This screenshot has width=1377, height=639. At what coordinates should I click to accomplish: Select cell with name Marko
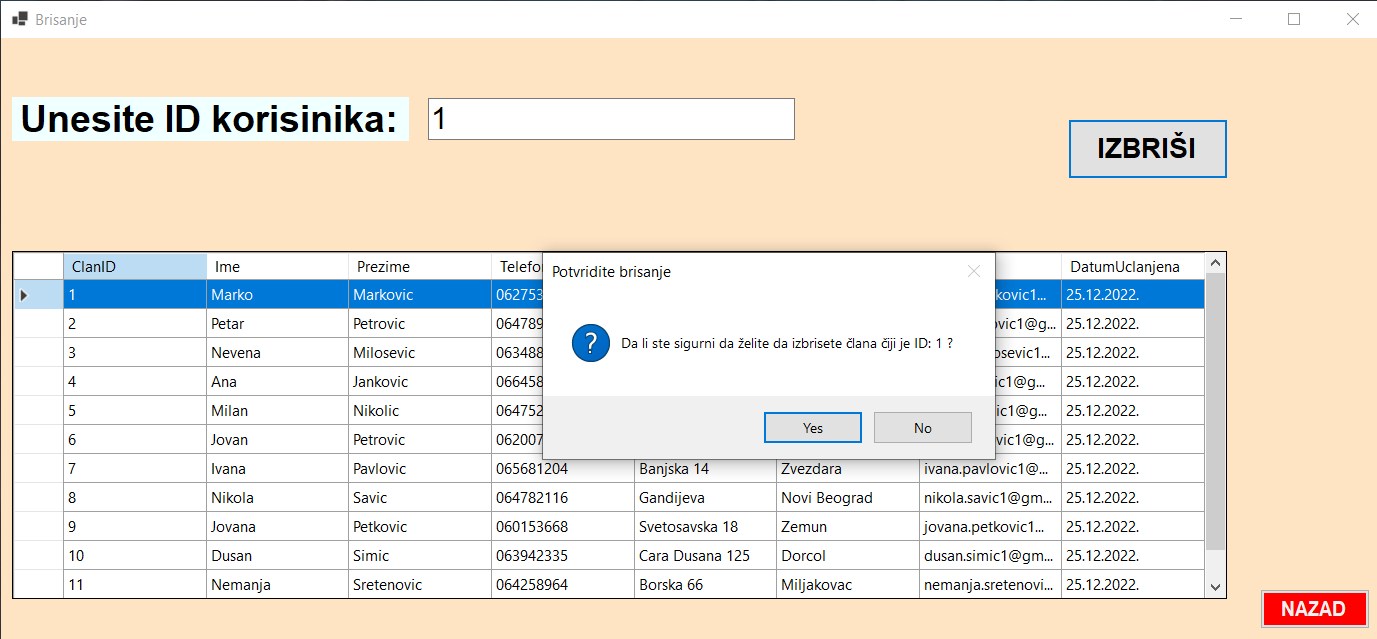[x=277, y=295]
